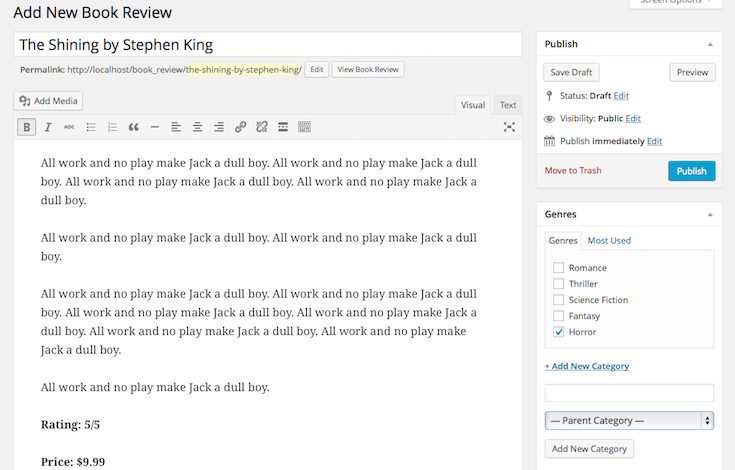The height and width of the screenshot is (470, 735).
Task: Align text center
Action: tap(197, 127)
